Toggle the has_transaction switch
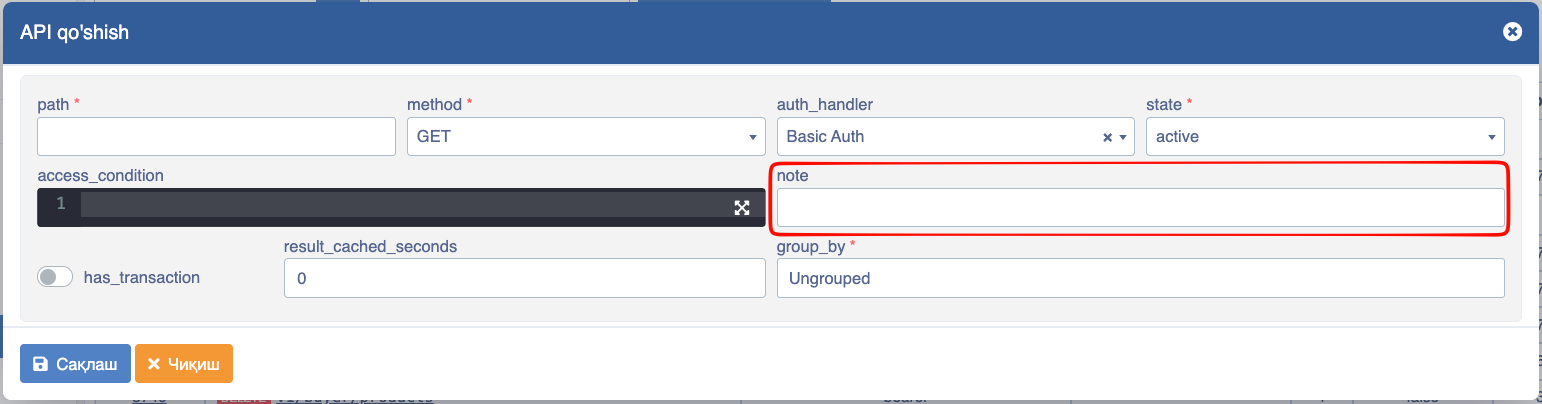 pos(55,277)
